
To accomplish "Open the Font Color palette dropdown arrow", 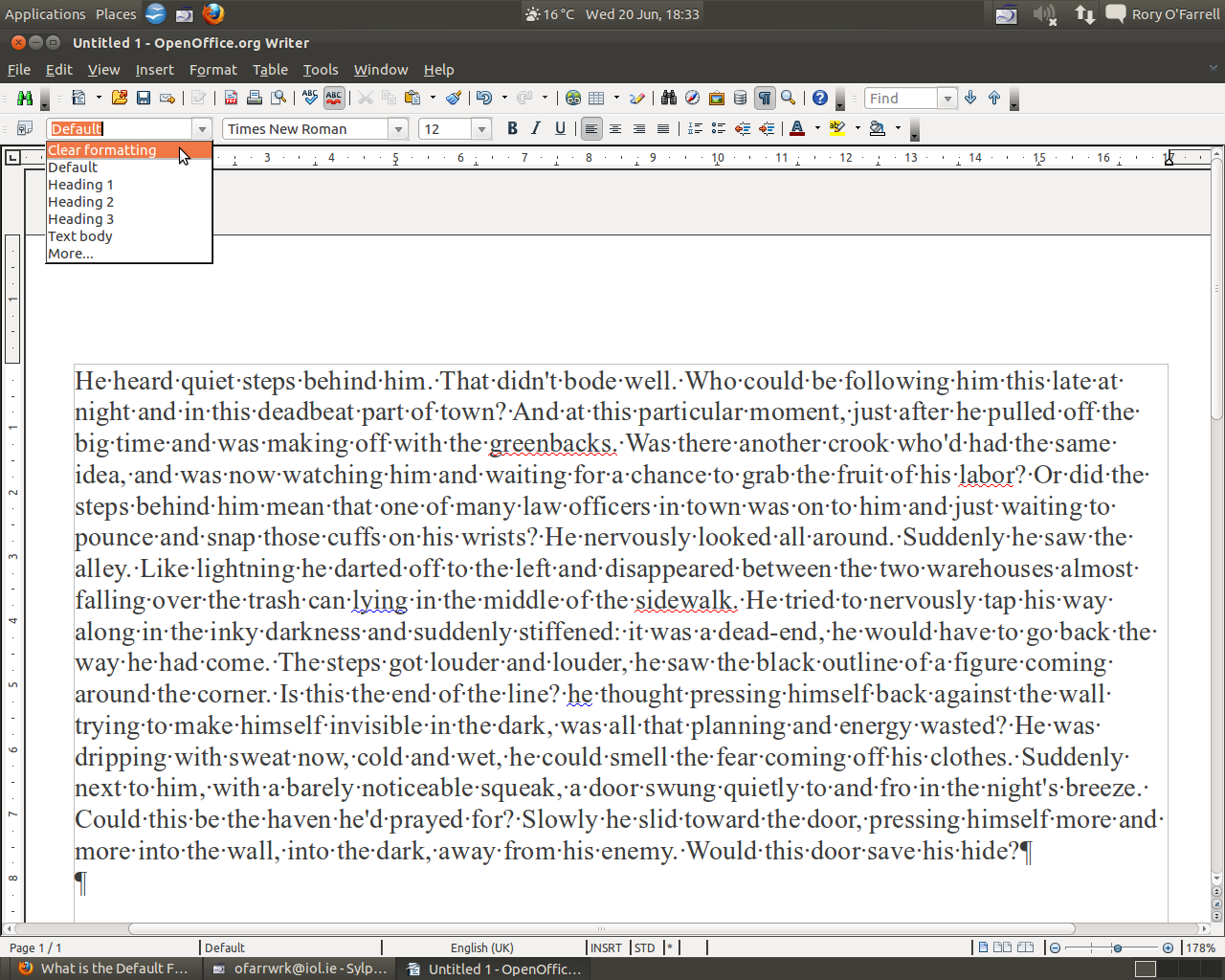I will click(817, 128).
